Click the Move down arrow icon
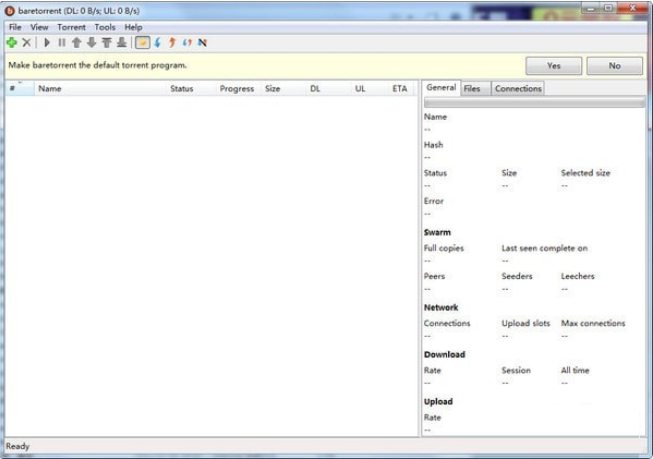Image resolution: width=653 pixels, height=459 pixels. (91, 43)
